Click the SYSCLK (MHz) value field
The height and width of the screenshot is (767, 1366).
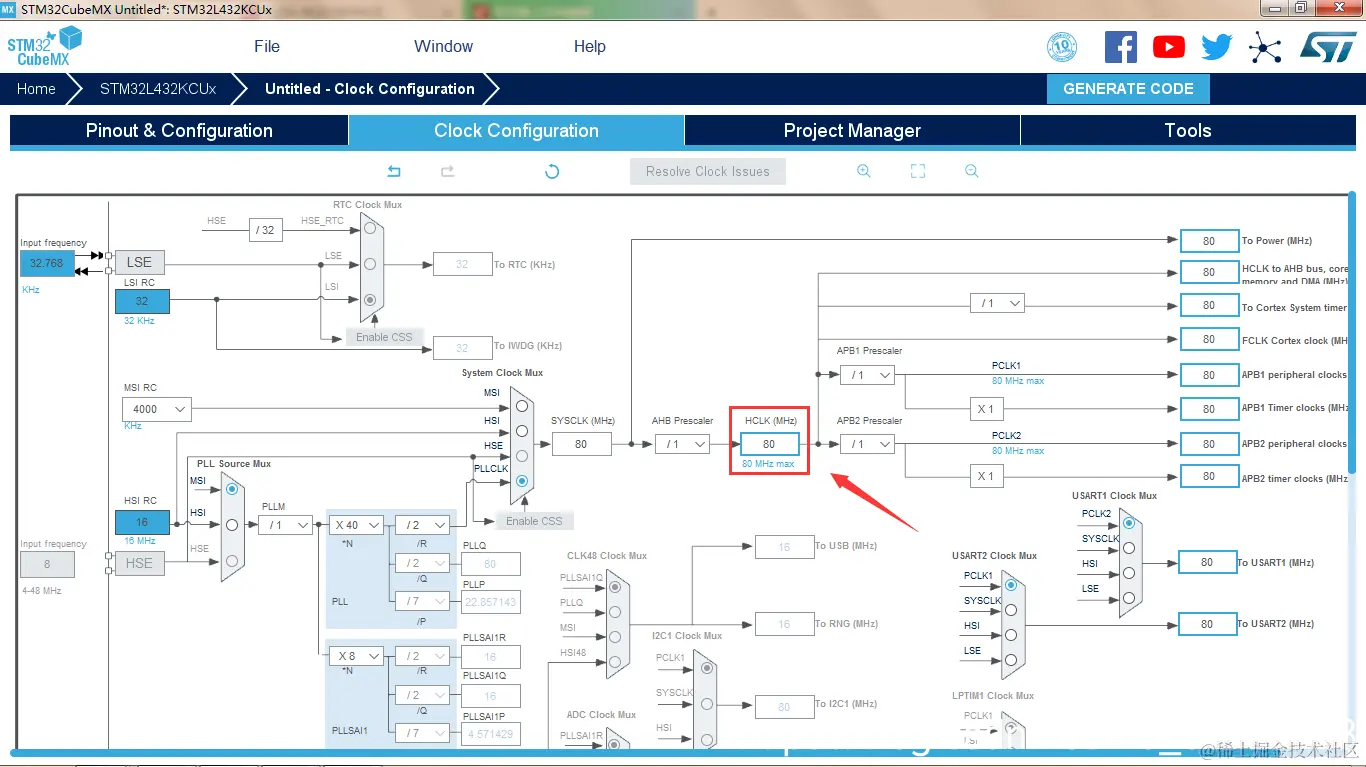[581, 444]
